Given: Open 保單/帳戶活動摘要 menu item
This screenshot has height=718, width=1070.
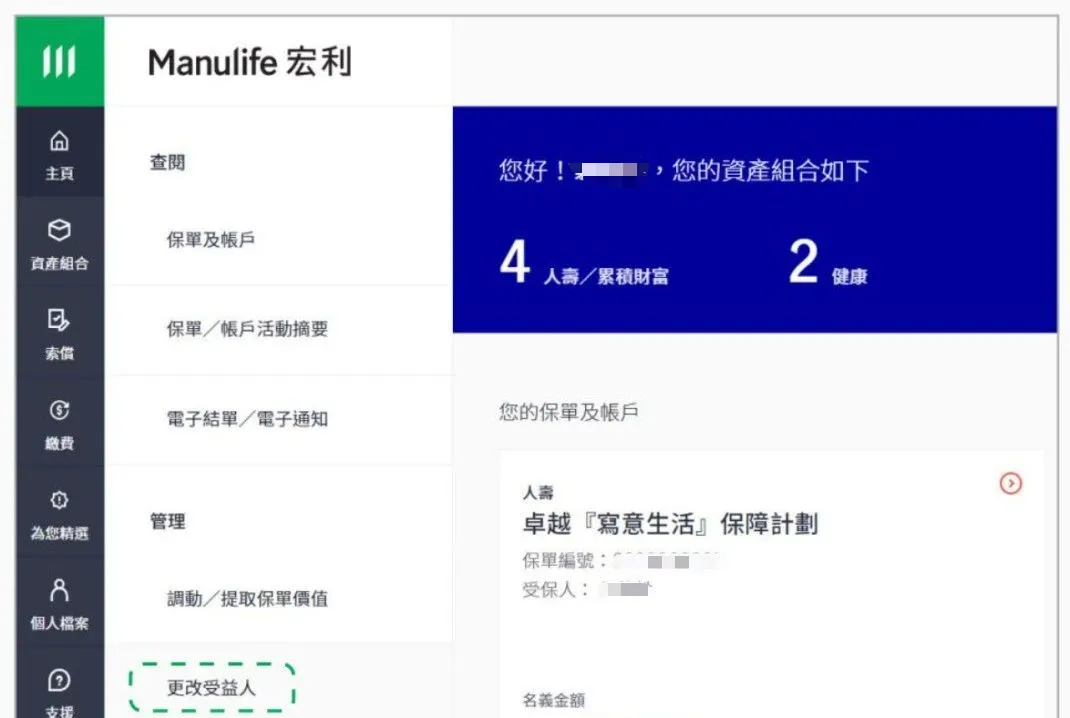Looking at the screenshot, I should 247,329.
